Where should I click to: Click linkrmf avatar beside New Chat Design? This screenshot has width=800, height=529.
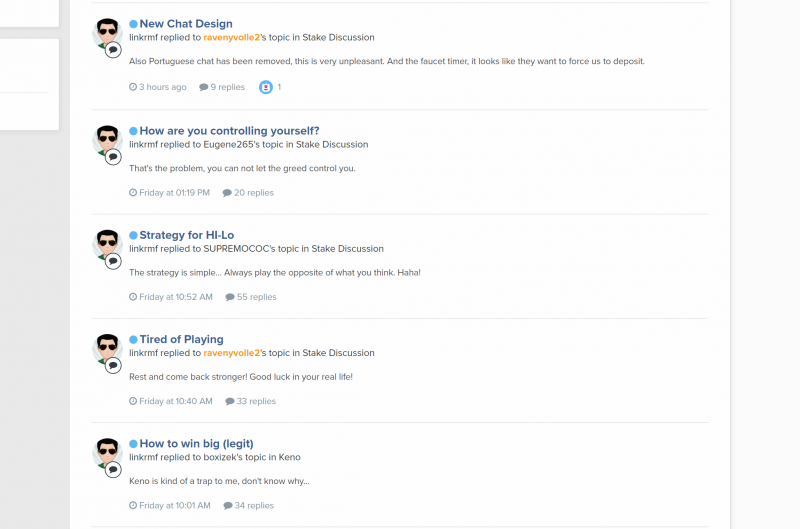[107, 33]
